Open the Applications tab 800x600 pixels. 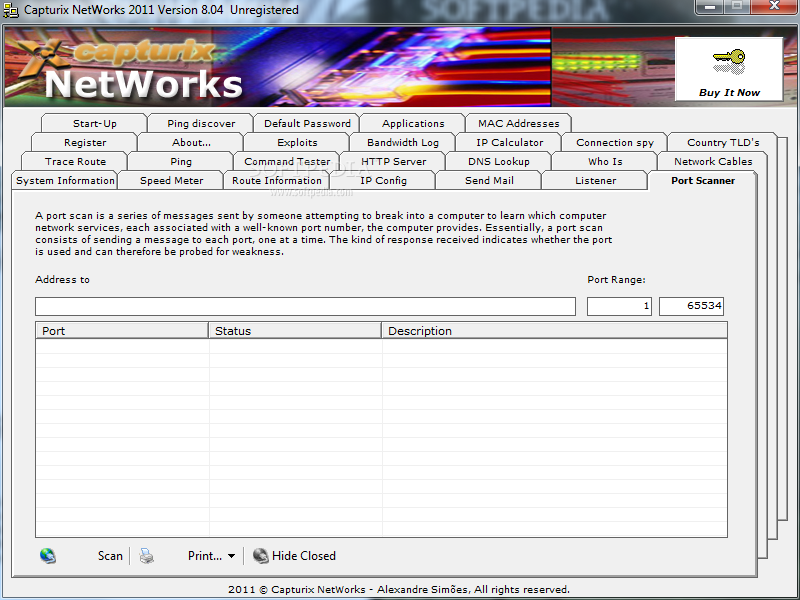[x=413, y=123]
